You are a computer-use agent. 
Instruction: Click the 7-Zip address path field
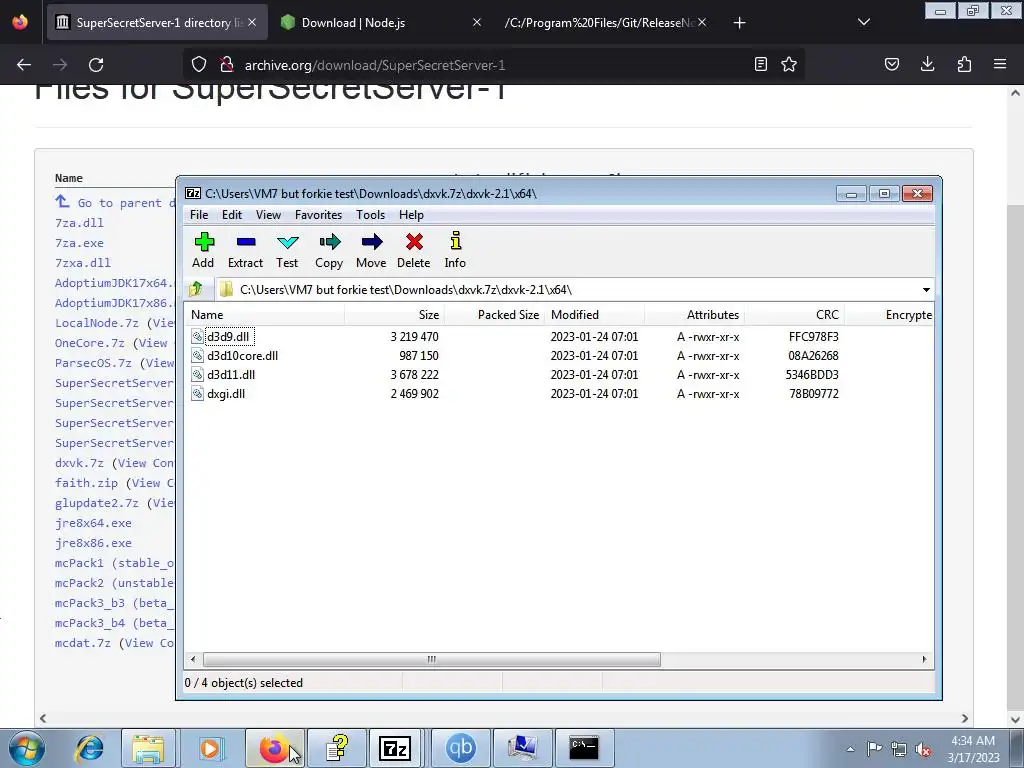pos(567,289)
